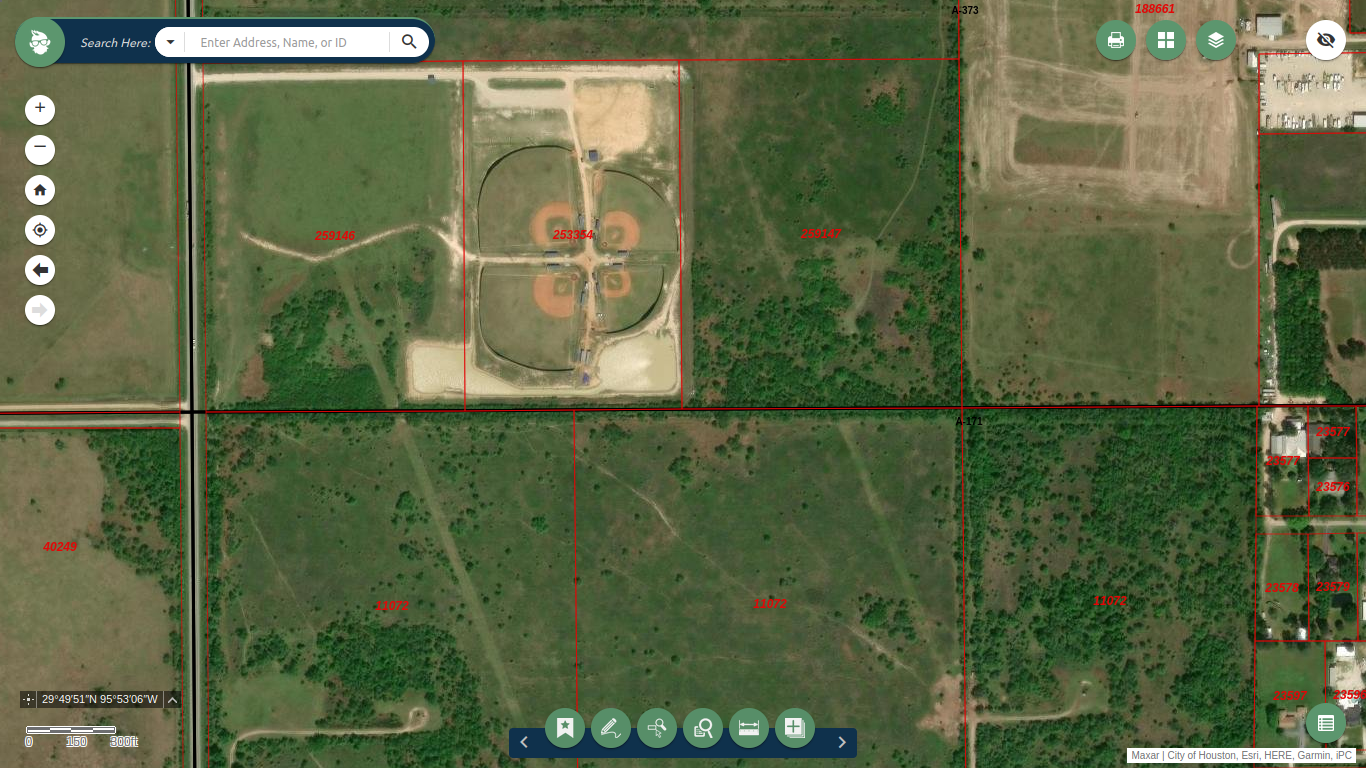This screenshot has width=1366, height=768.
Task: Open the measurement ruler tool
Action: click(x=749, y=728)
